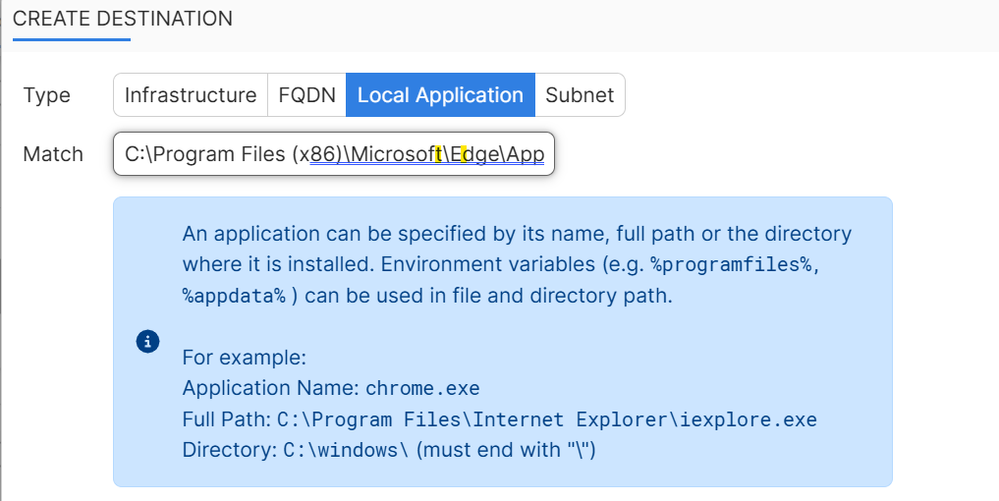Screen dimensions: 999x501
Task: Click the "Application Name:" example label
Action: tap(271, 388)
